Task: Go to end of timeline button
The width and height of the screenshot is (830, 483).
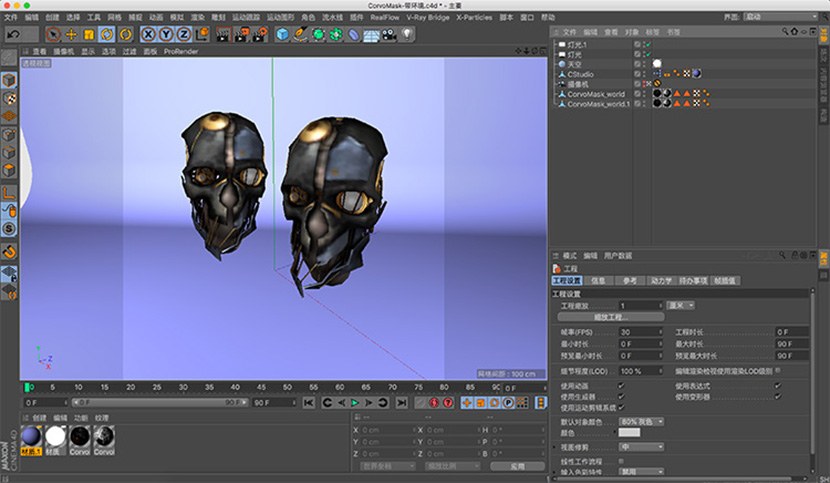Action: 402,403
